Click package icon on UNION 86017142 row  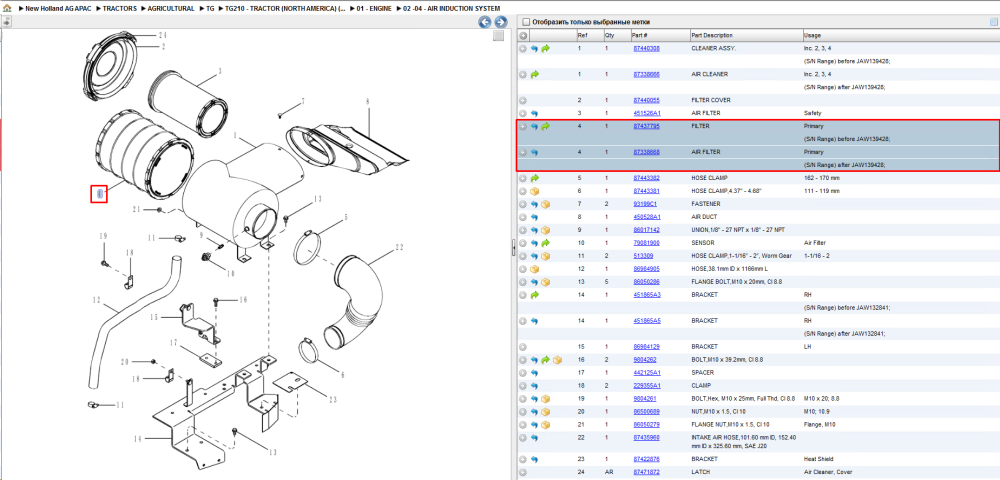tap(546, 230)
